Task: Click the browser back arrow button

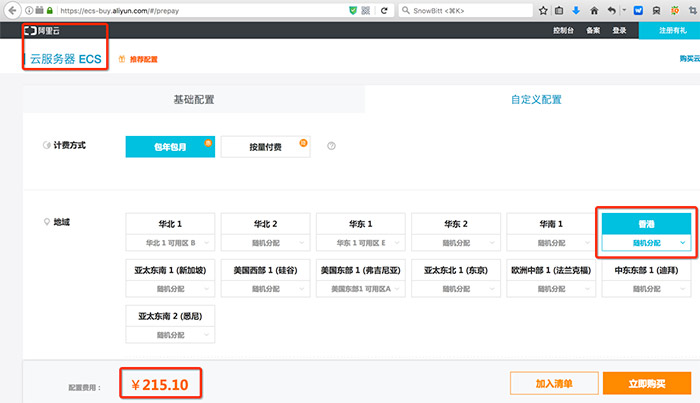Action: (10, 10)
